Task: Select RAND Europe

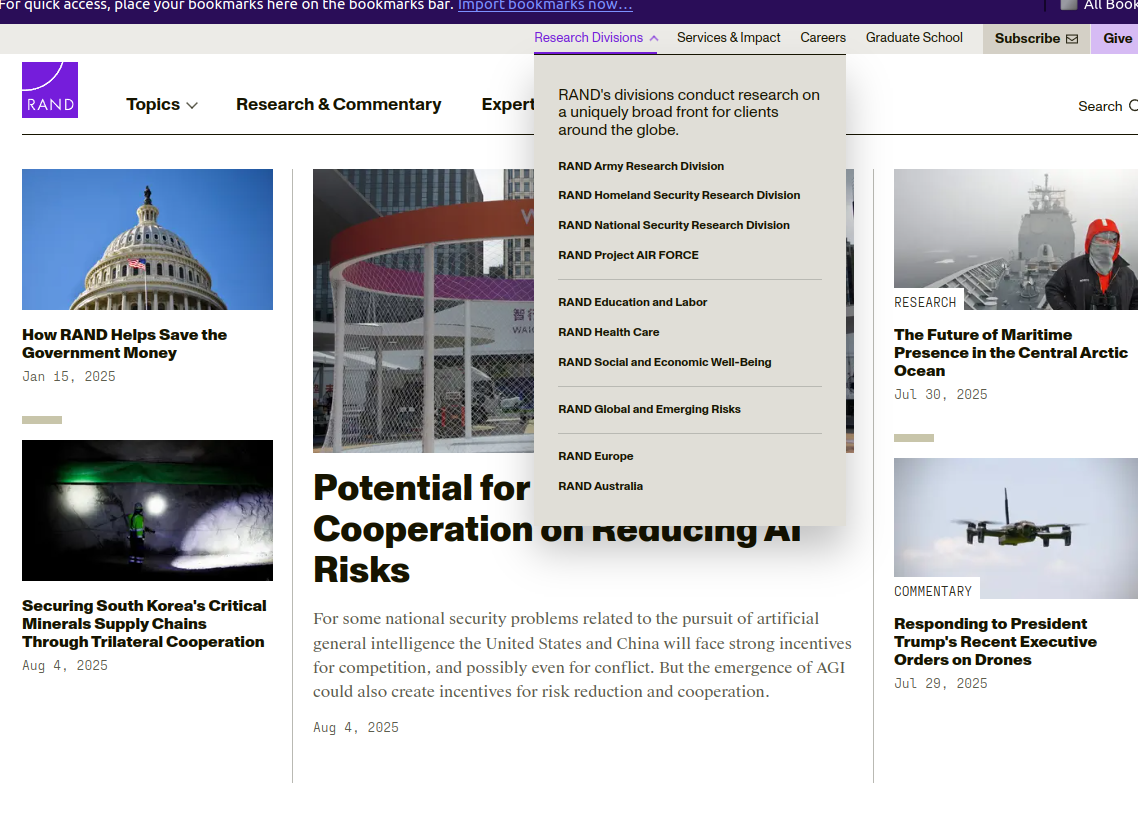Action: [596, 456]
